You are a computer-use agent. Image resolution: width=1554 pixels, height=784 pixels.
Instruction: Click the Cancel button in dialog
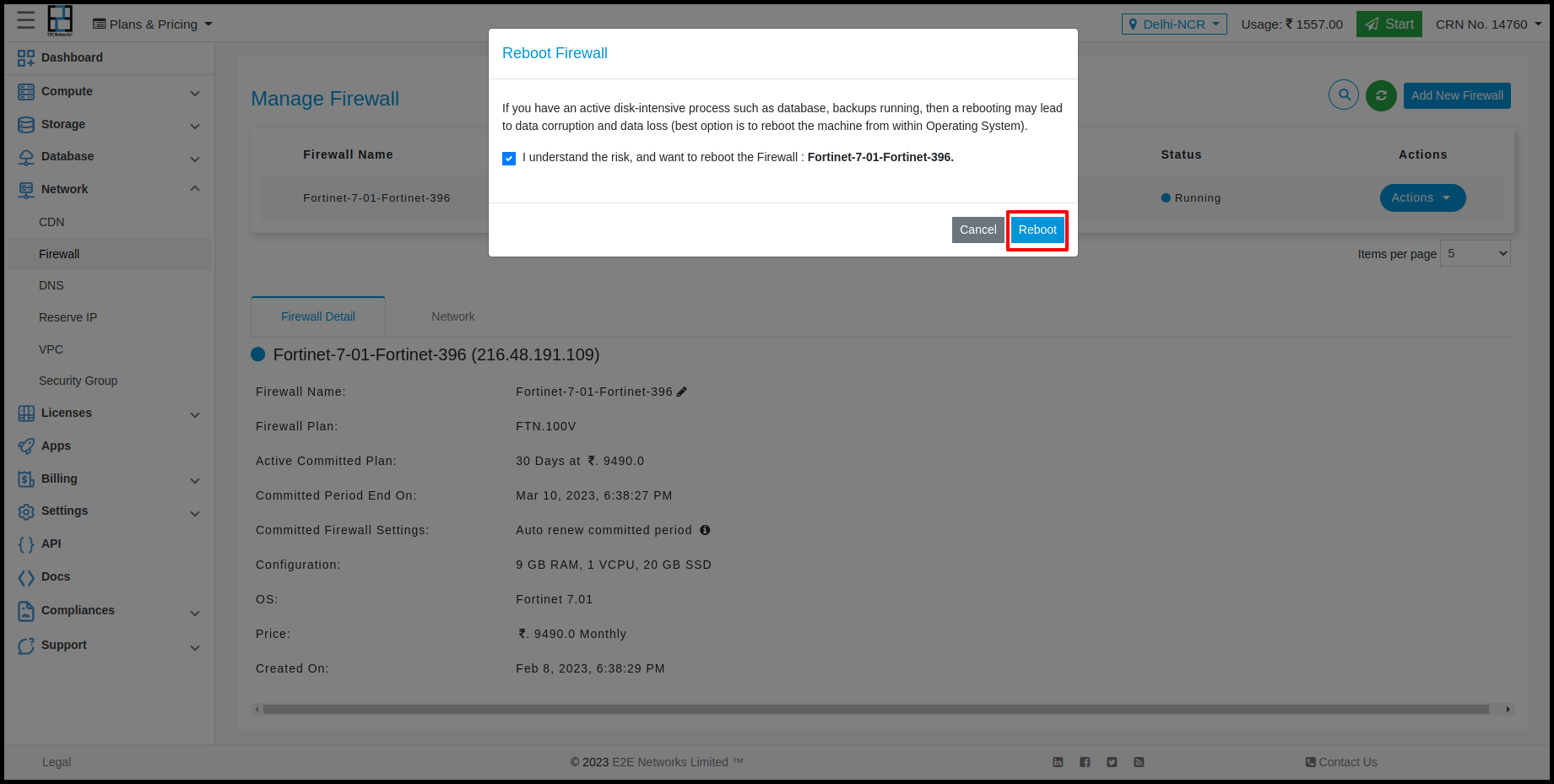click(x=978, y=230)
